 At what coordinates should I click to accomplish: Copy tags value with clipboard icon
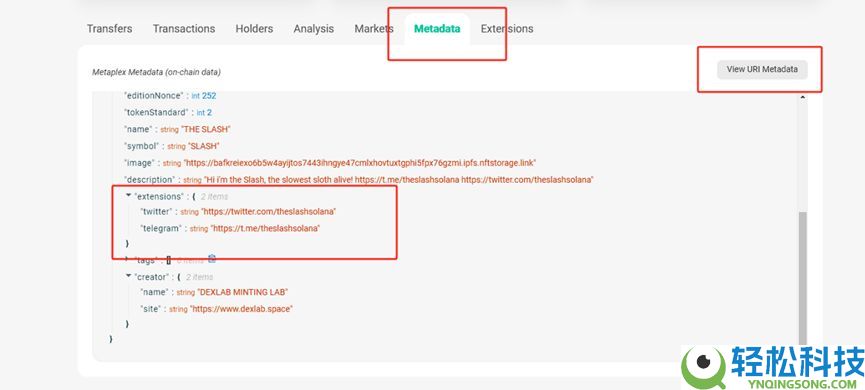coord(212,259)
